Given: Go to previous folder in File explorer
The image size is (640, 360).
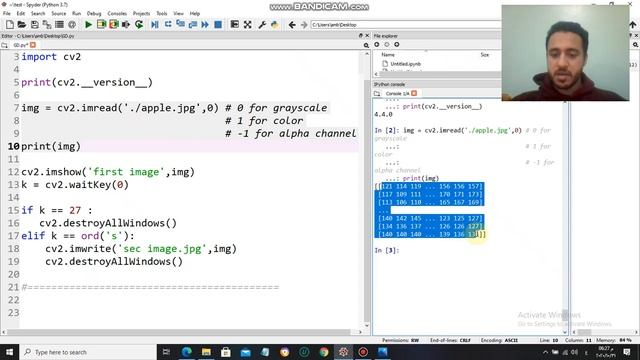Looking at the screenshot, I should click(377, 44).
